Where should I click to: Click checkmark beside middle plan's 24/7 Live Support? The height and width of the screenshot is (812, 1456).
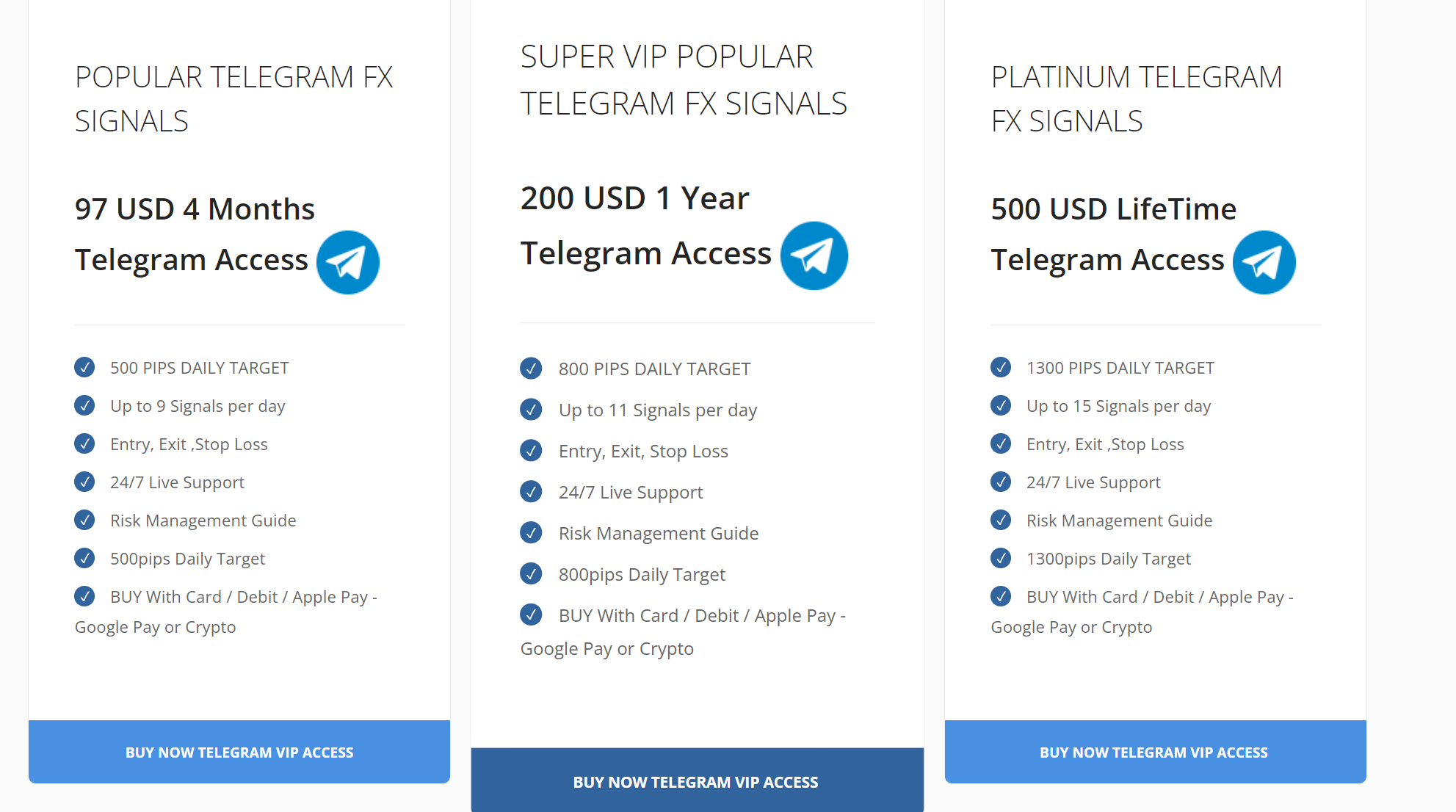pyautogui.click(x=531, y=491)
